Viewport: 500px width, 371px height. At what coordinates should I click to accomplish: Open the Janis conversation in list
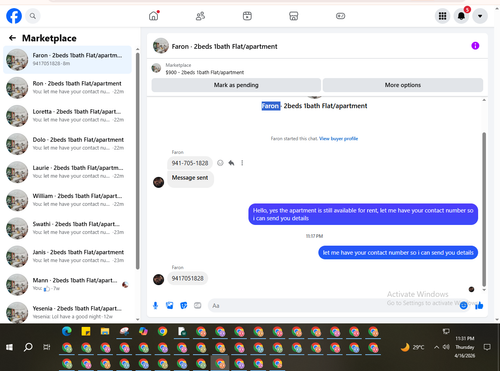67,256
